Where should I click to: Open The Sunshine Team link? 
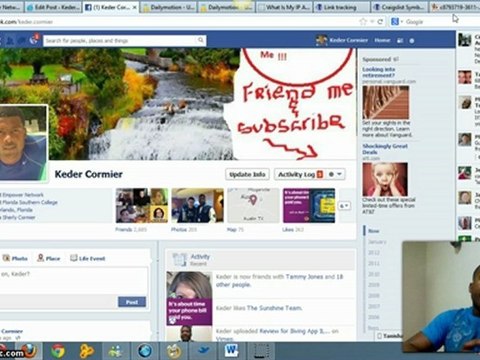[x=274, y=308]
